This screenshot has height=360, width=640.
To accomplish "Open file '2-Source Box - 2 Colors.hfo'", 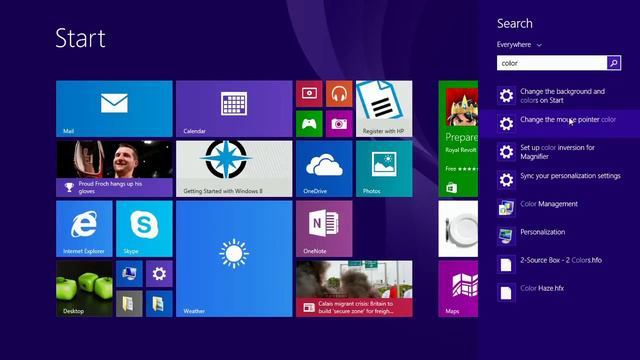I will coord(559,264).
